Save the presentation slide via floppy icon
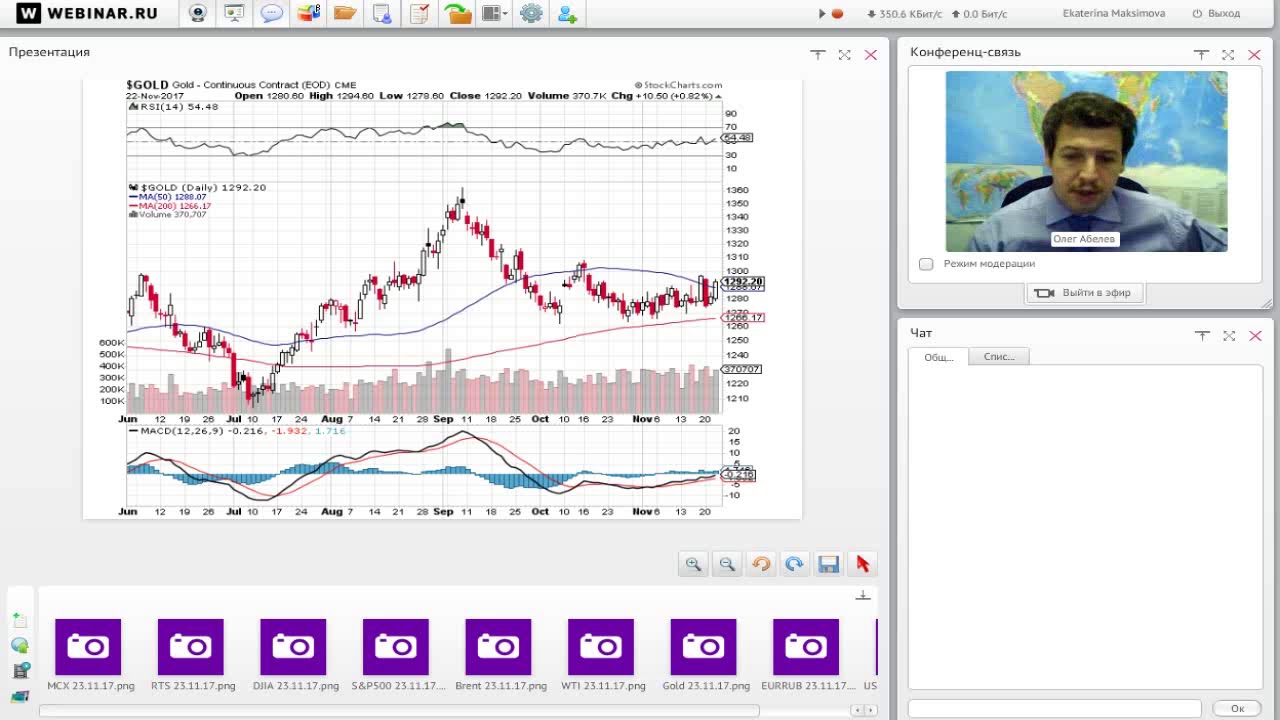This screenshot has width=1280, height=720. point(828,564)
